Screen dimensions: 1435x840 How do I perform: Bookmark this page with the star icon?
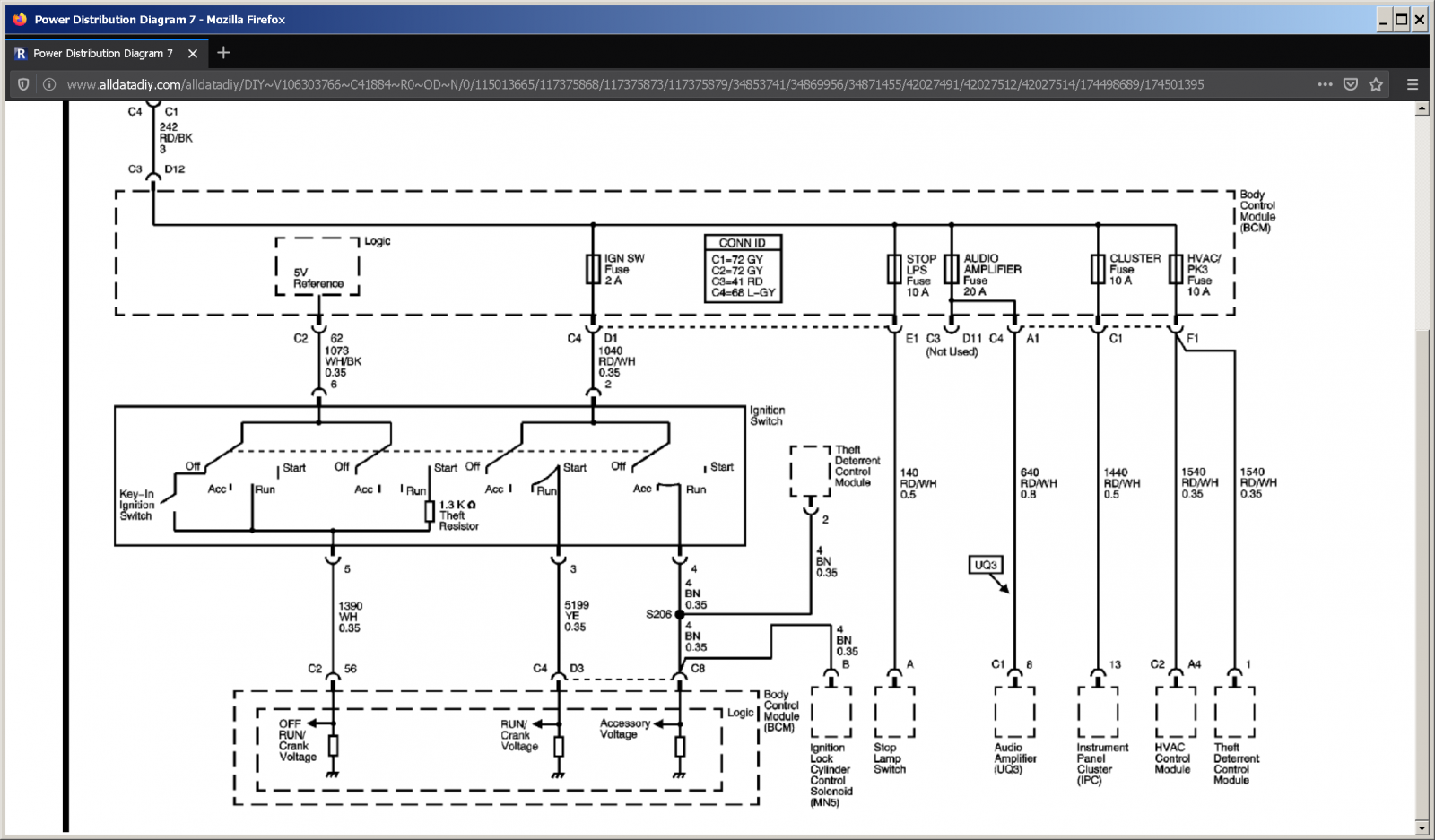[1377, 84]
